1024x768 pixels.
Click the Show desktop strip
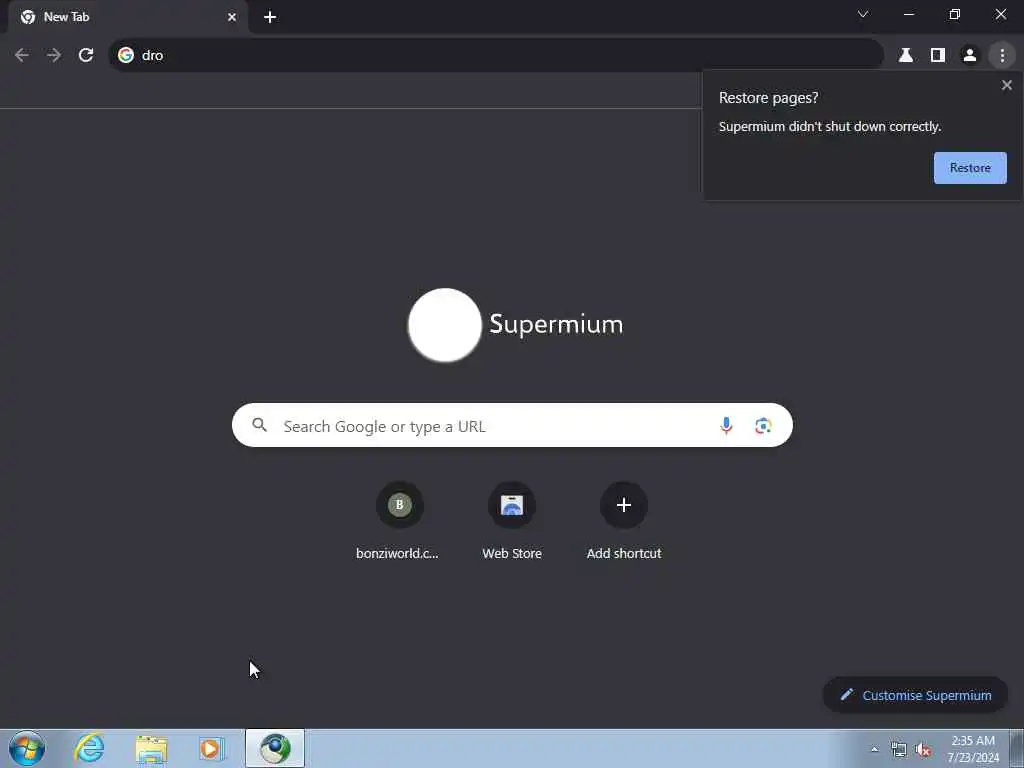click(1017, 748)
